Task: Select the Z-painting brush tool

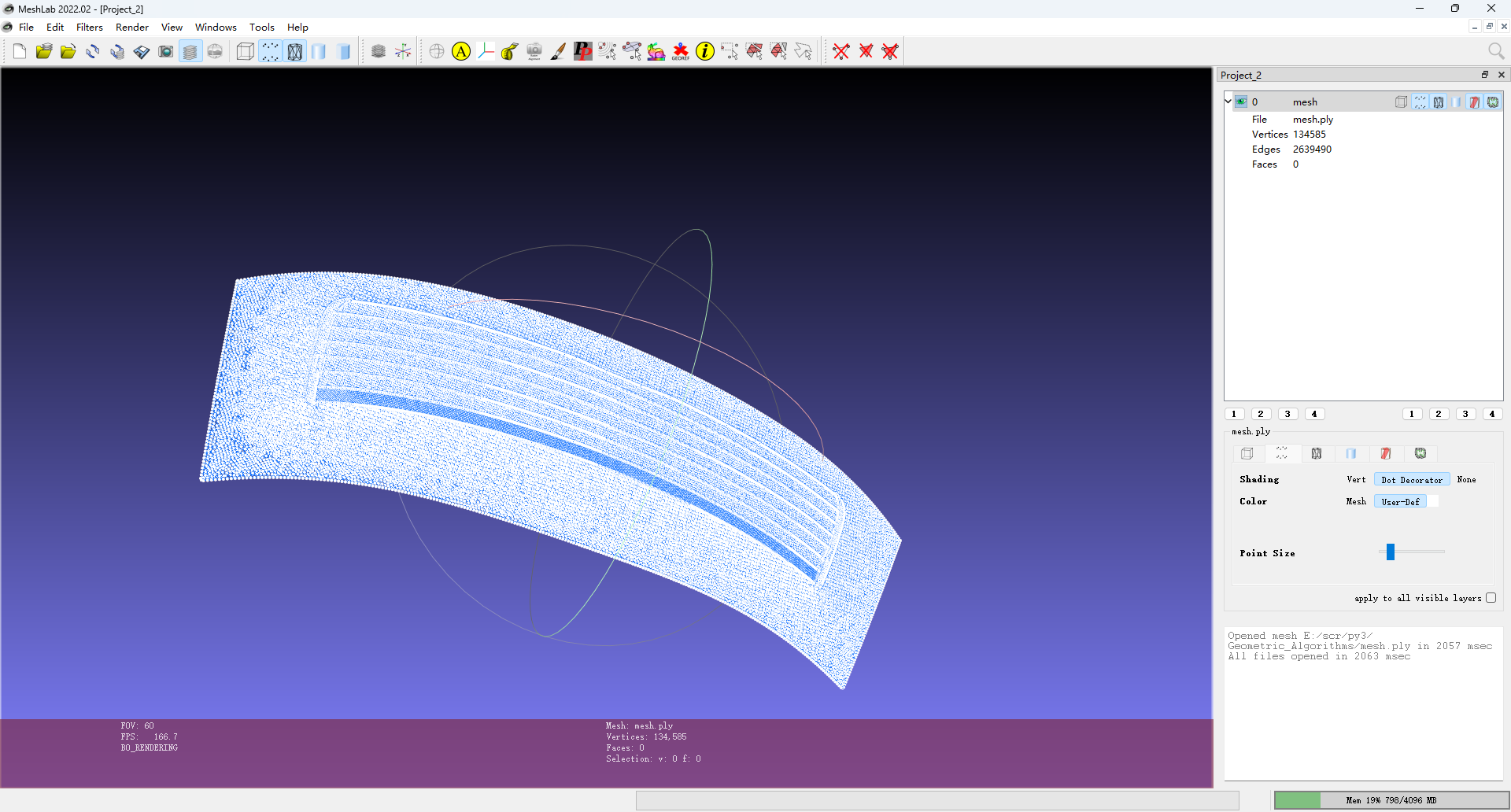Action: click(x=559, y=52)
